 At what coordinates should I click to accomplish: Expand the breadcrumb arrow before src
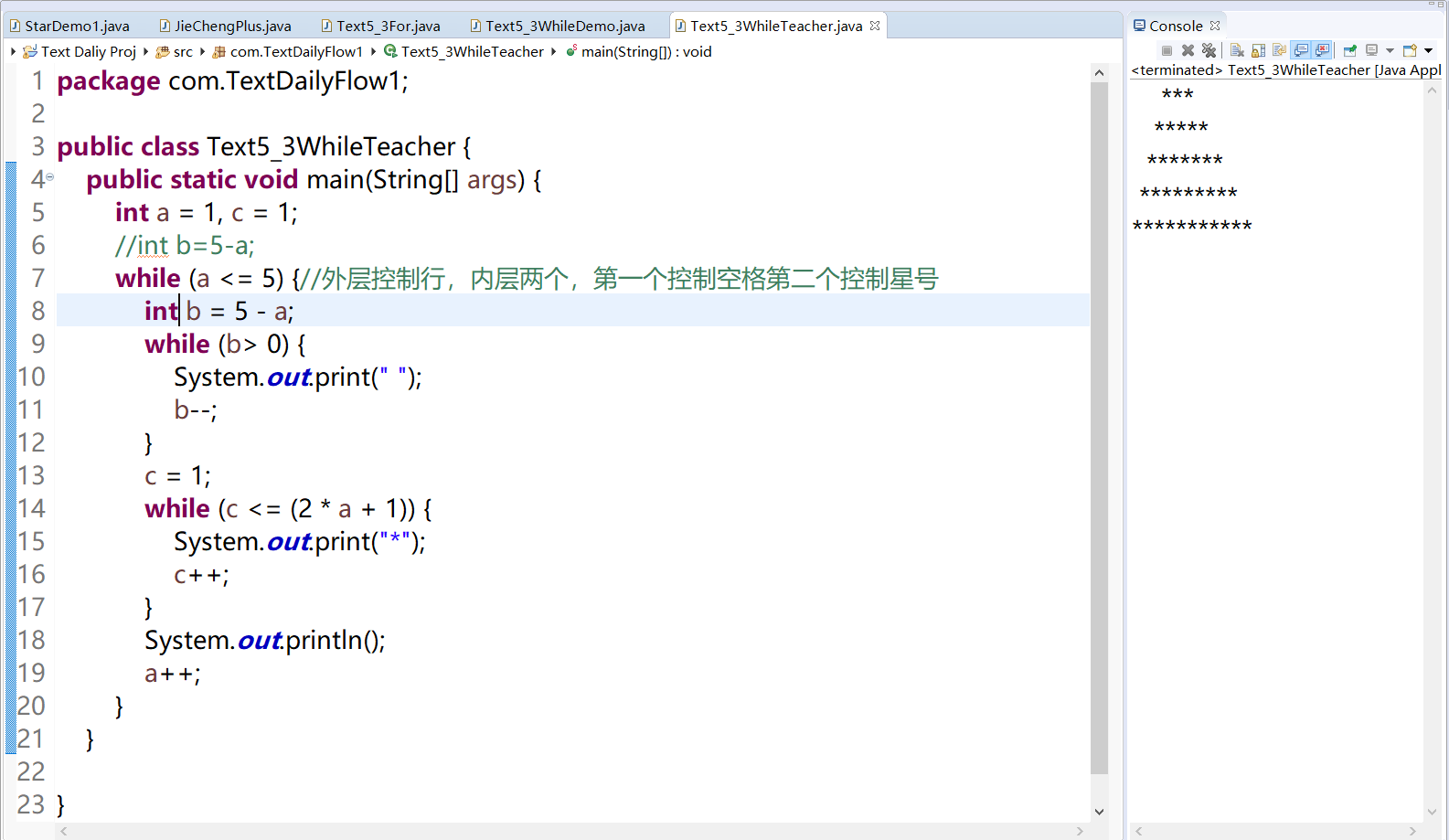tap(145, 51)
